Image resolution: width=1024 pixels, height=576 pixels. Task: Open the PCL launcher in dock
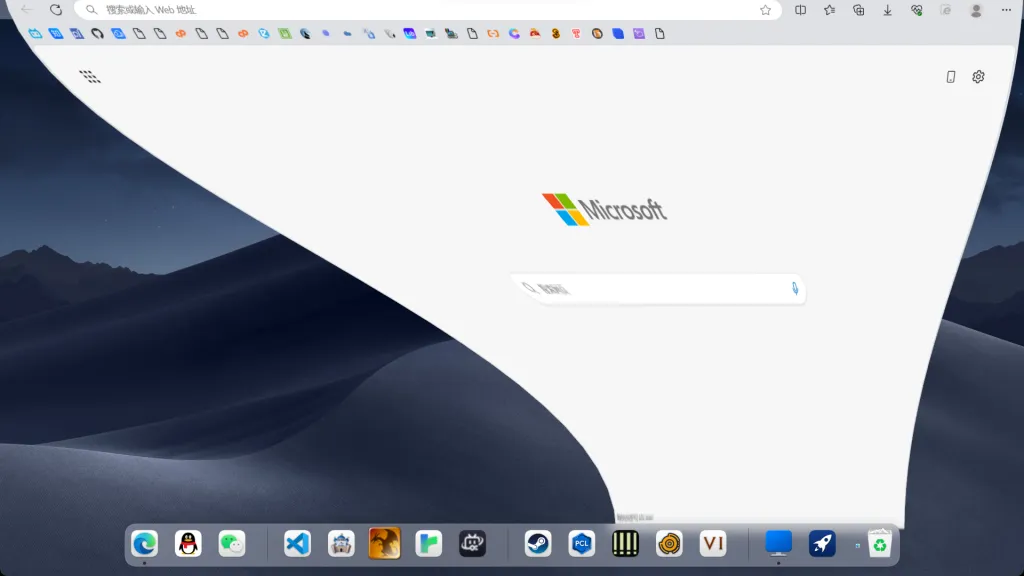click(x=582, y=543)
